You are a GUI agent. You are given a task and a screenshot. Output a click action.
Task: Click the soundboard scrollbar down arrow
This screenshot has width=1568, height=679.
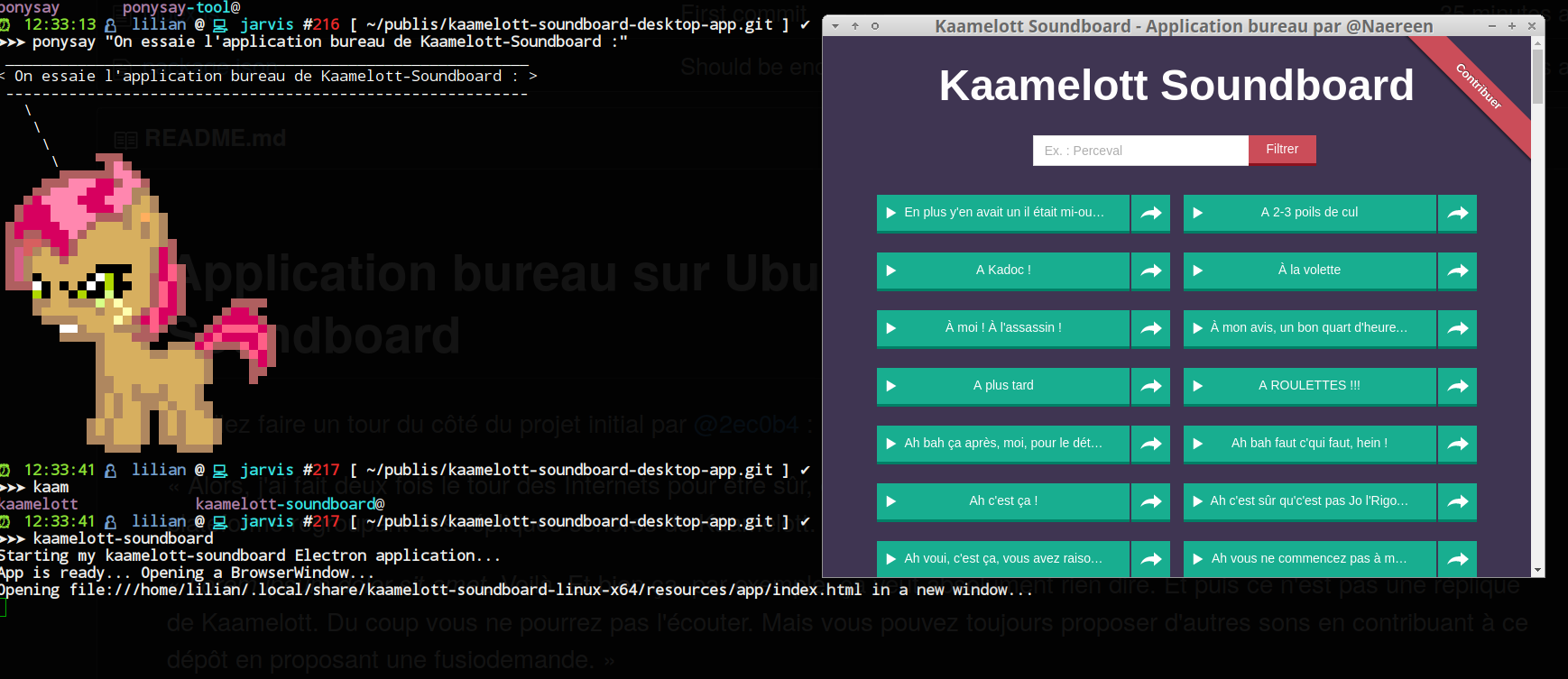click(1537, 571)
